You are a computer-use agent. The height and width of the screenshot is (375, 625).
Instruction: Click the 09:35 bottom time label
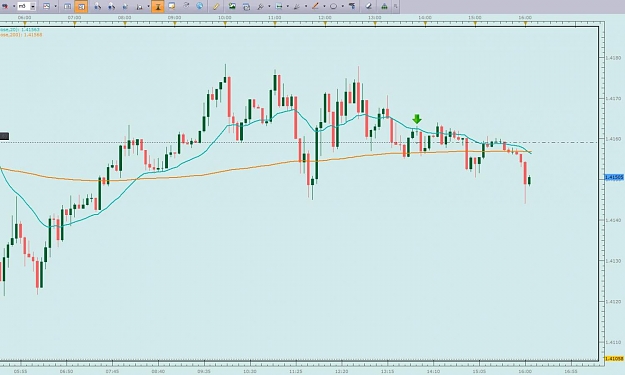pos(204,371)
